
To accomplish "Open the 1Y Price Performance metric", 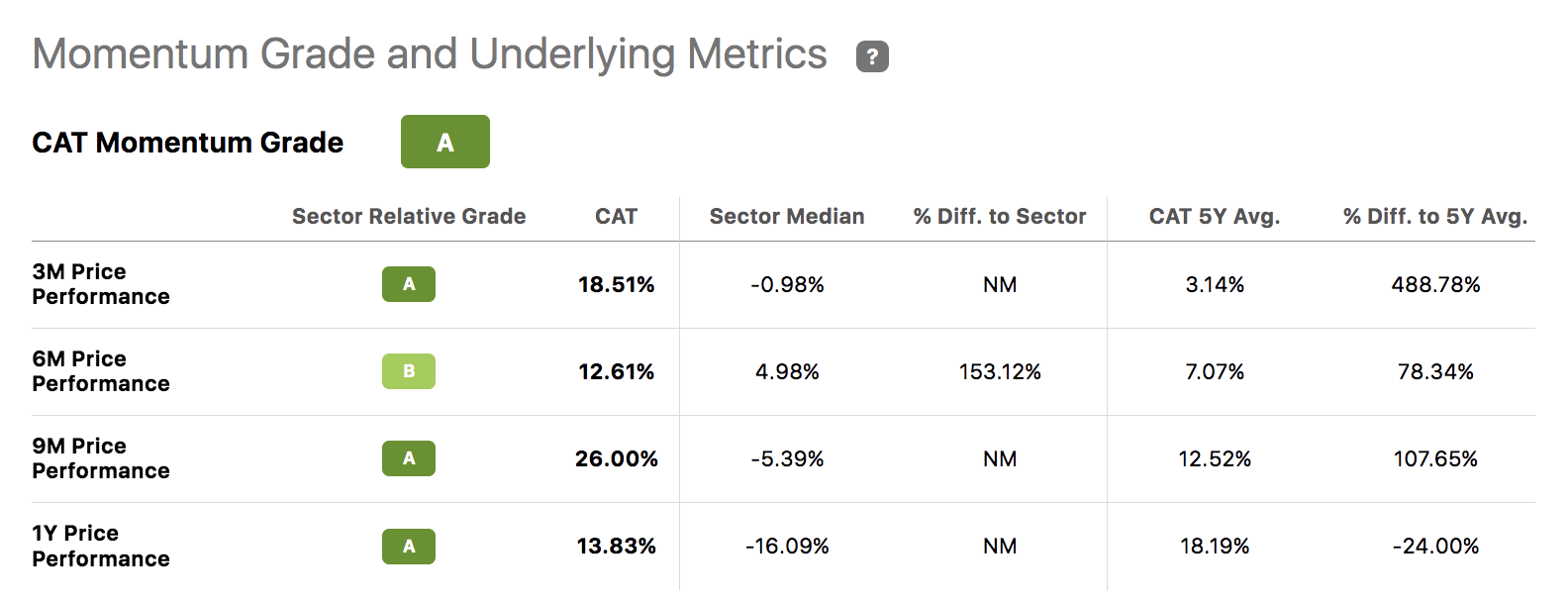I will [x=101, y=546].
